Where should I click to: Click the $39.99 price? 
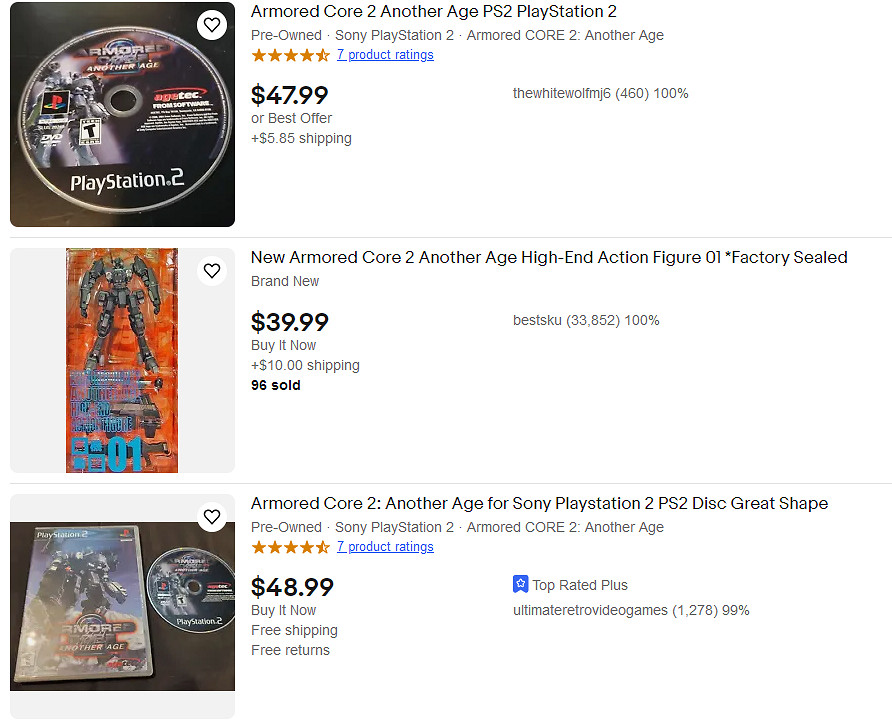[x=289, y=322]
